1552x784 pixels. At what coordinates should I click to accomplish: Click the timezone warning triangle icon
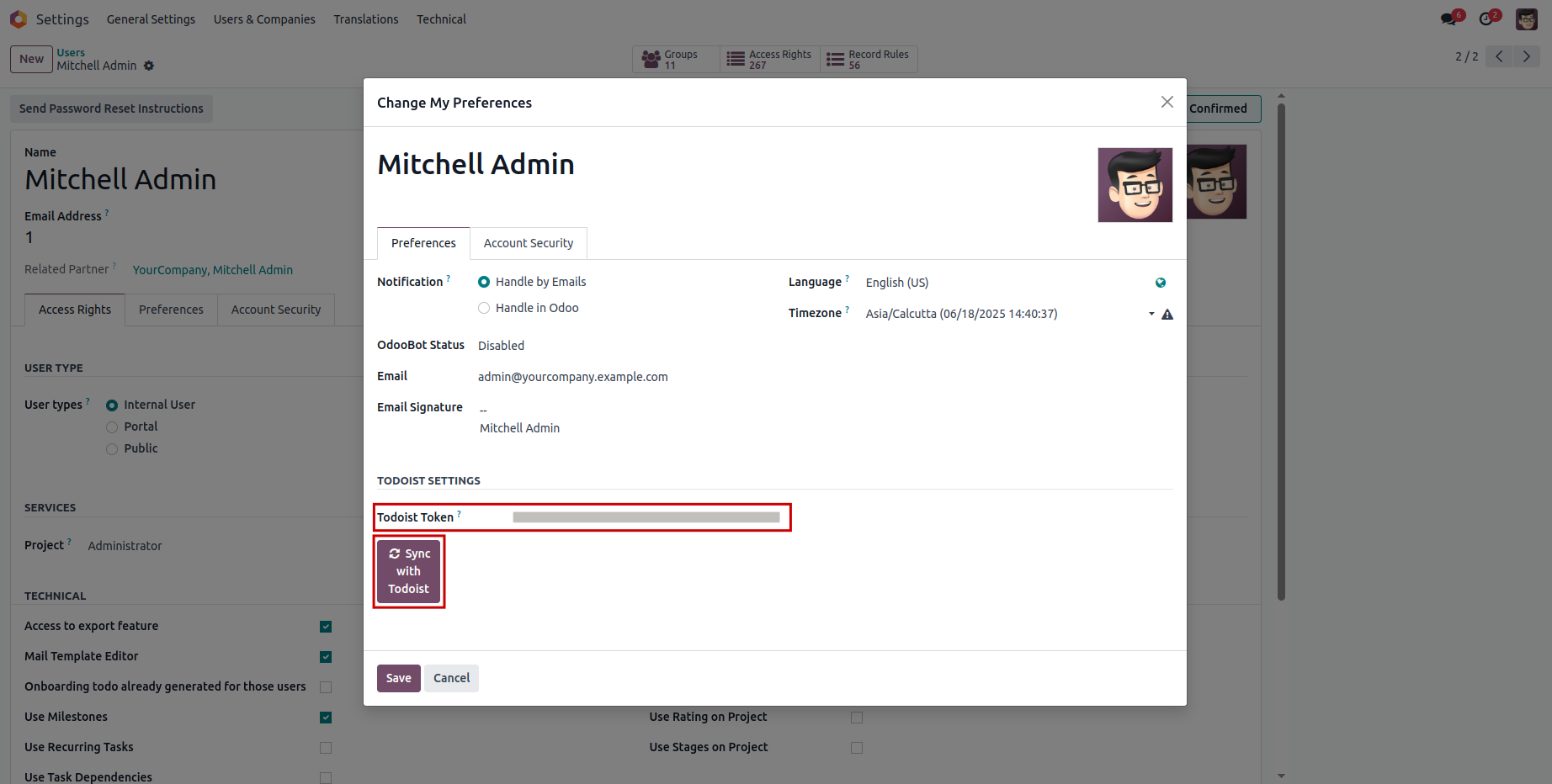(1167, 315)
